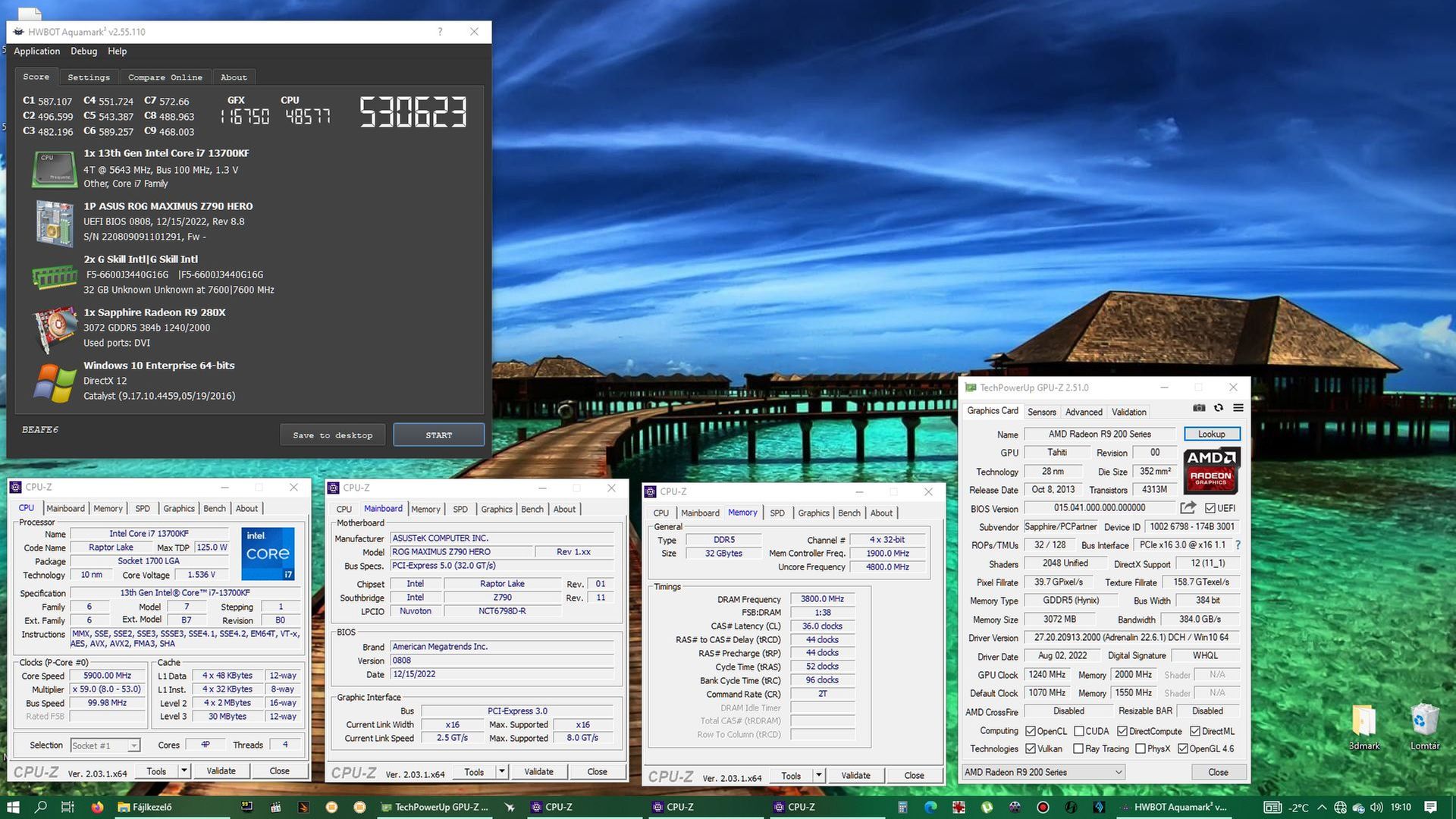Open the Help menu in Aquamark
1456x819 pixels.
pos(117,51)
